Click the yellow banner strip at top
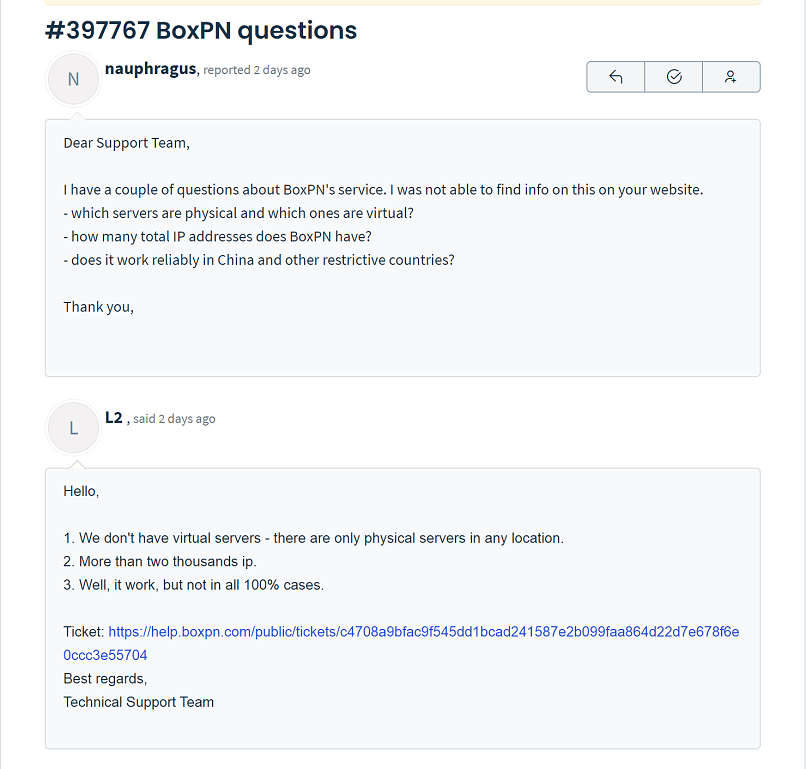This screenshot has height=769, width=806. pyautogui.click(x=402, y=2)
